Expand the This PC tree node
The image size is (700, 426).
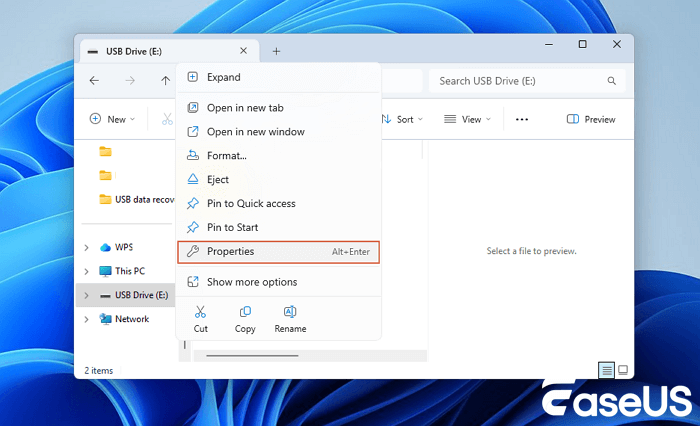tap(87, 271)
